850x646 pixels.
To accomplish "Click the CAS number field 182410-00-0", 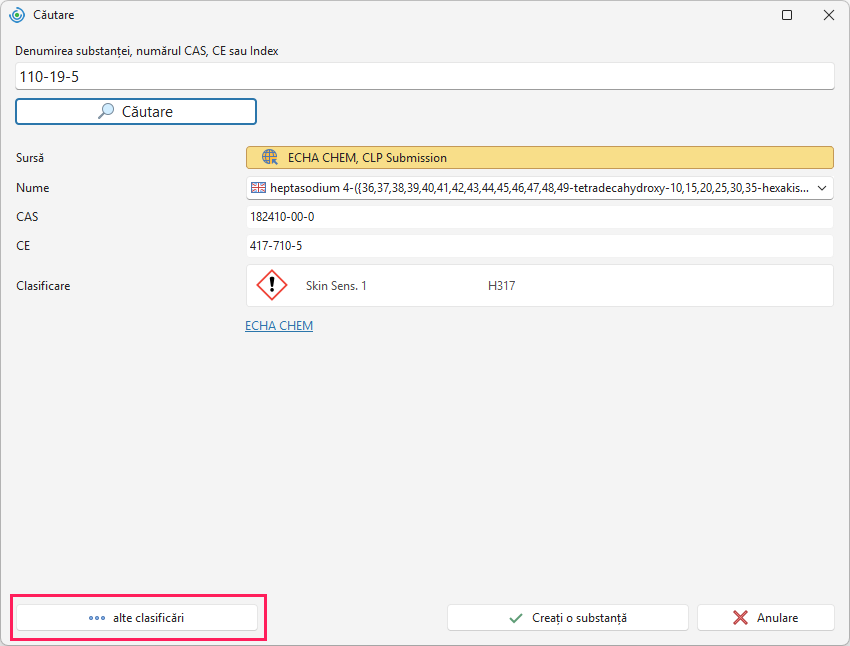I will coord(539,217).
